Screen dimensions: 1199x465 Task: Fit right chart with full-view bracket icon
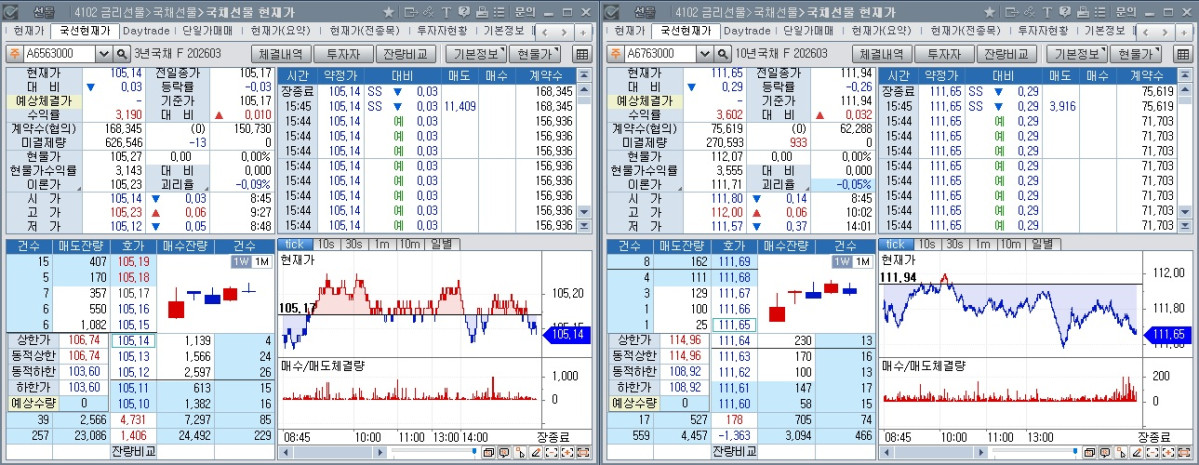[x=1184, y=453]
